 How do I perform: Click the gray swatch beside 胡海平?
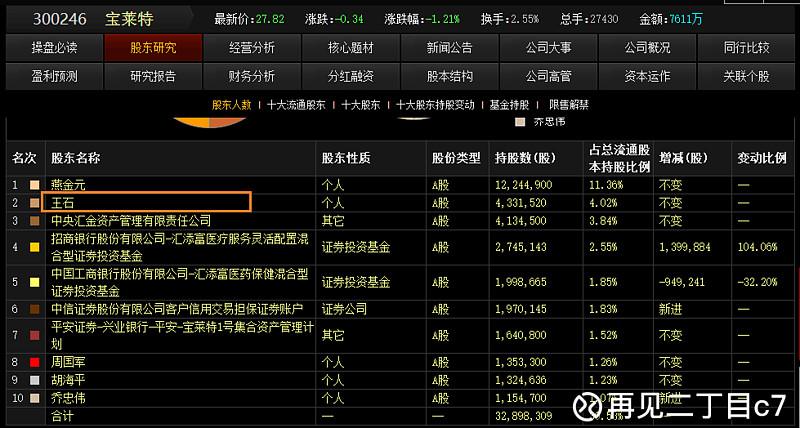pos(35,381)
